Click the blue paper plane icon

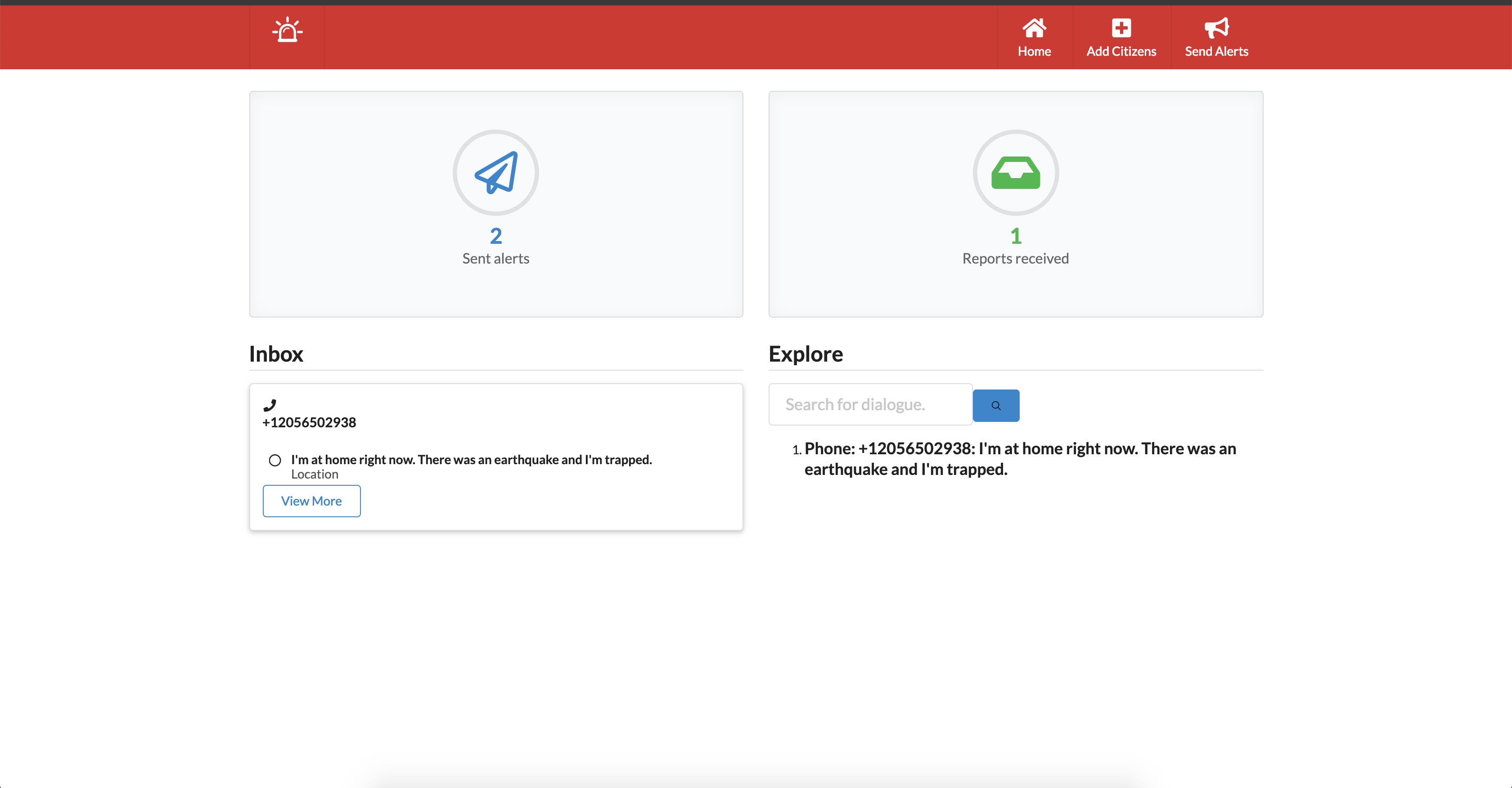(x=496, y=173)
